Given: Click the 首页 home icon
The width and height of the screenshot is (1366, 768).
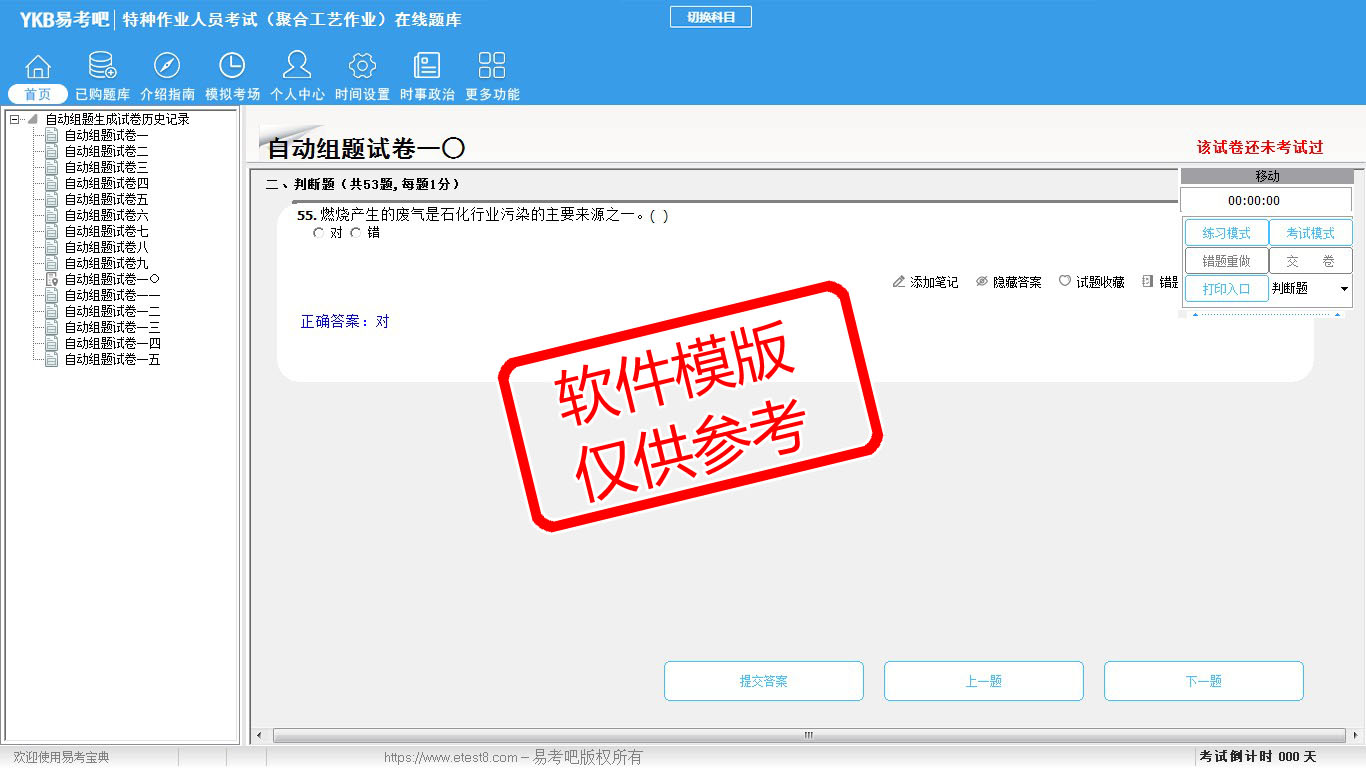Looking at the screenshot, I should 38,67.
